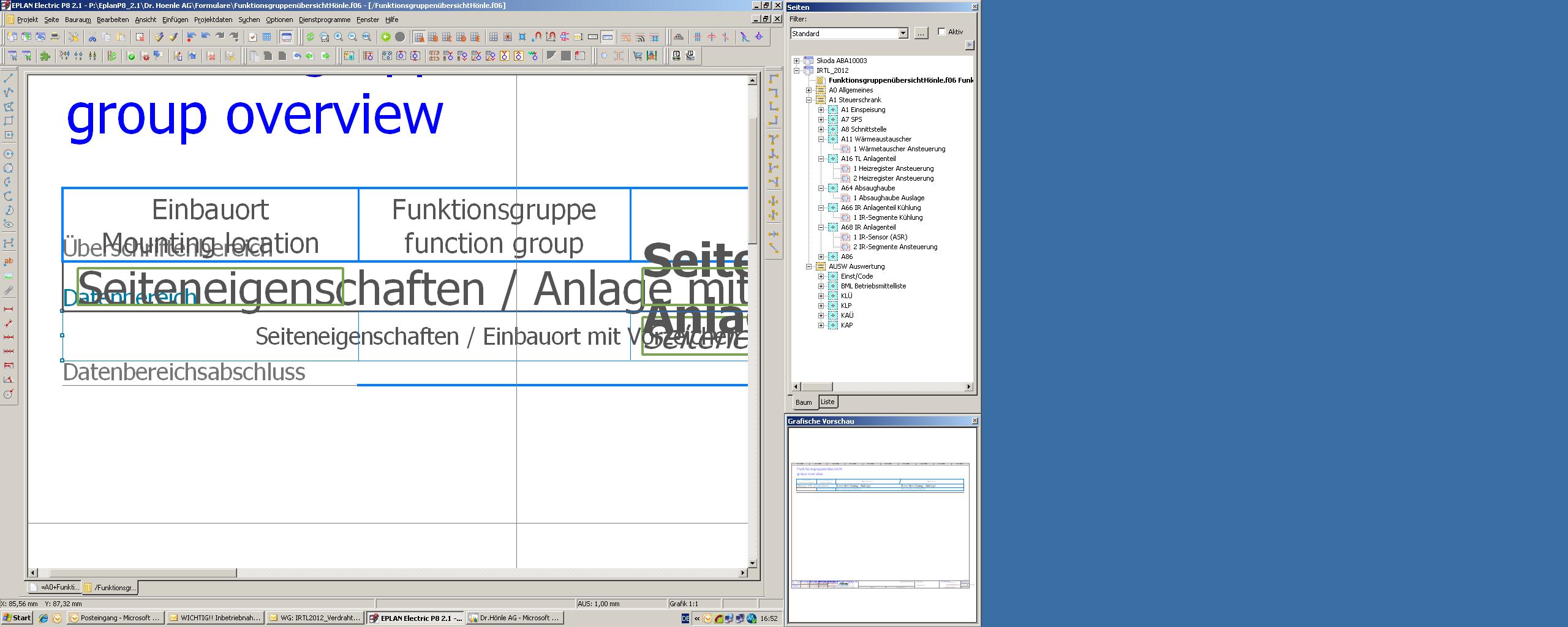Viewport: 1568px width, 627px height.
Task: Toggle grid B display
Action: [433, 37]
